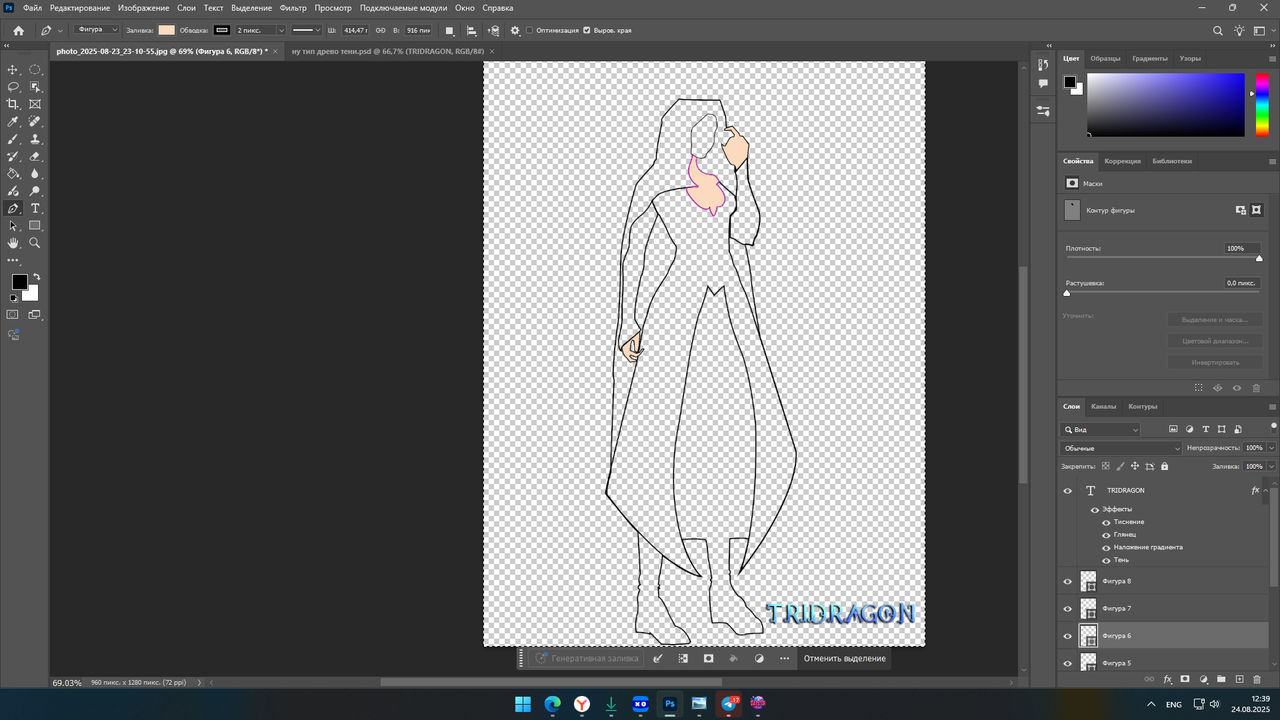This screenshot has height=720, width=1280.
Task: Hide the Фигура 7 layer
Action: [1067, 608]
